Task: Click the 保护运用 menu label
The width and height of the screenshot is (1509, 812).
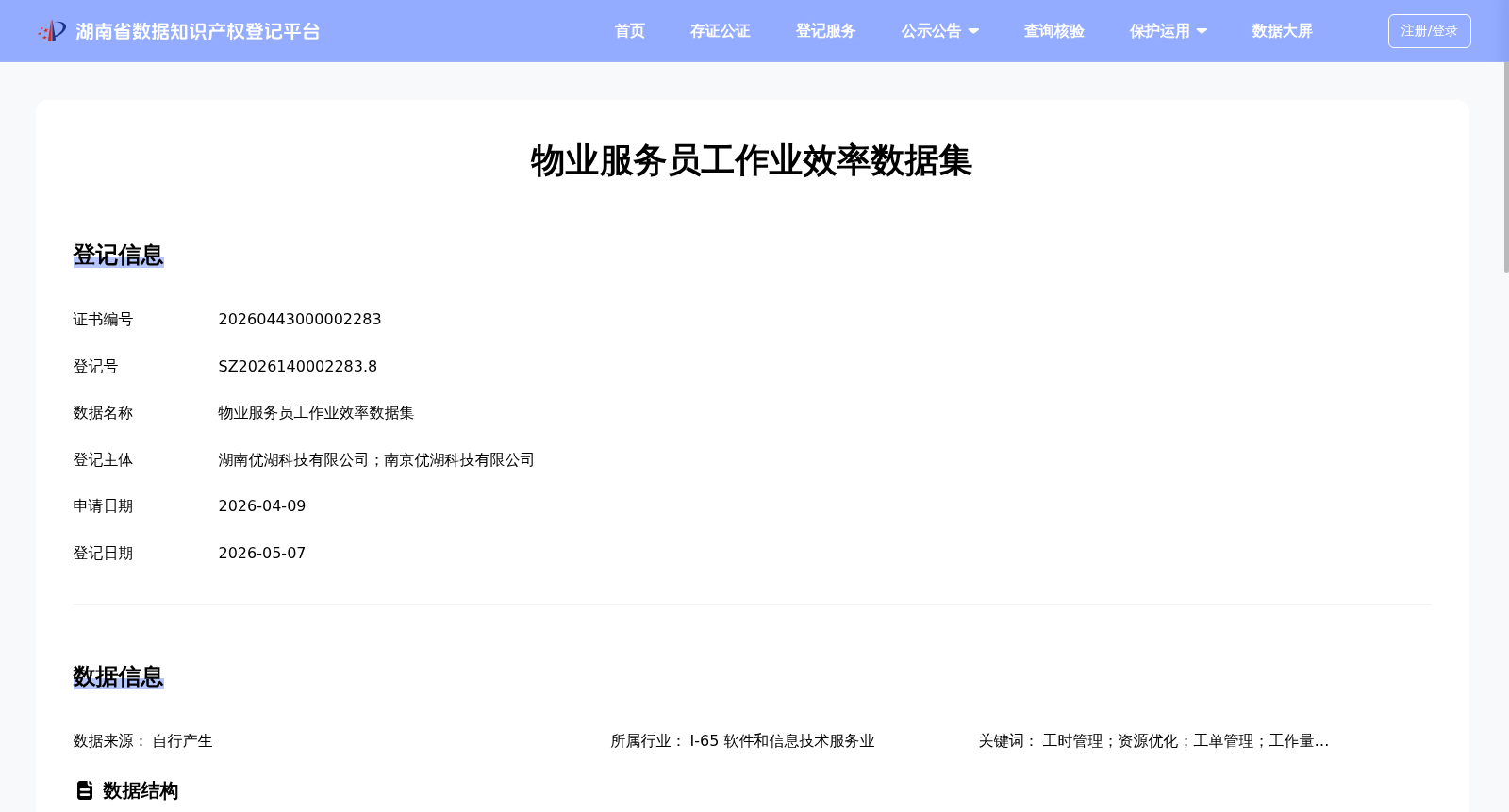Action: (1159, 31)
